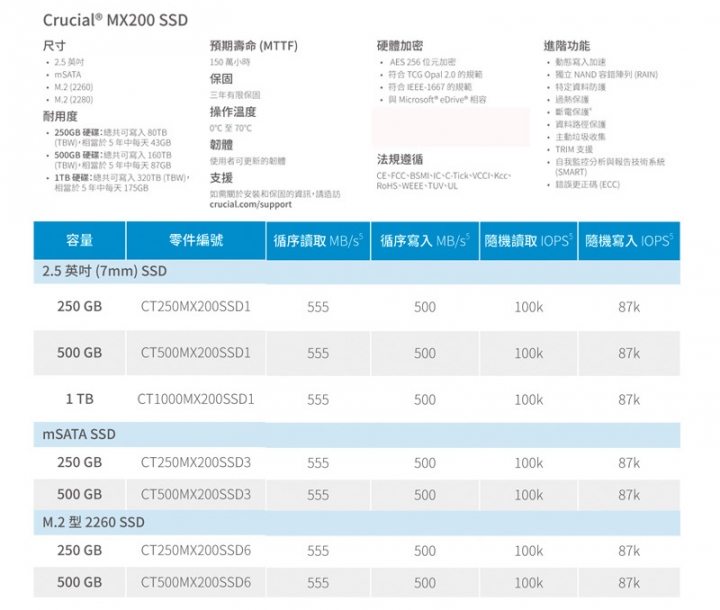Click the 0°C 至 70°C temperature text

point(231,129)
